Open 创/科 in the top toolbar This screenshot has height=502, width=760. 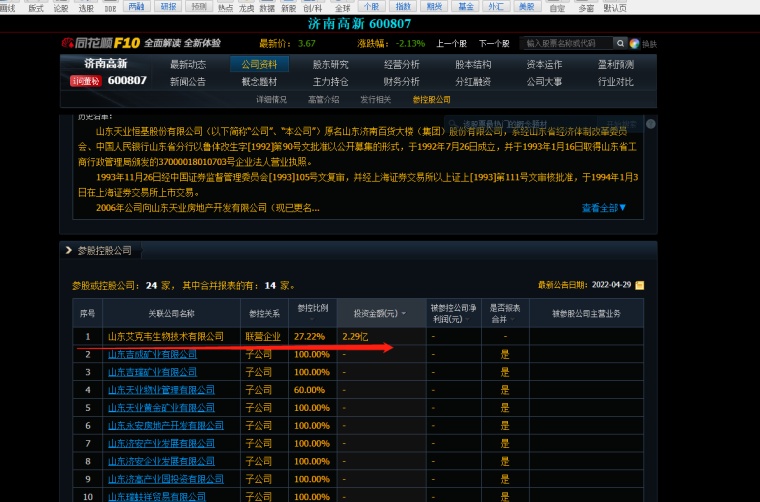click(x=313, y=7)
